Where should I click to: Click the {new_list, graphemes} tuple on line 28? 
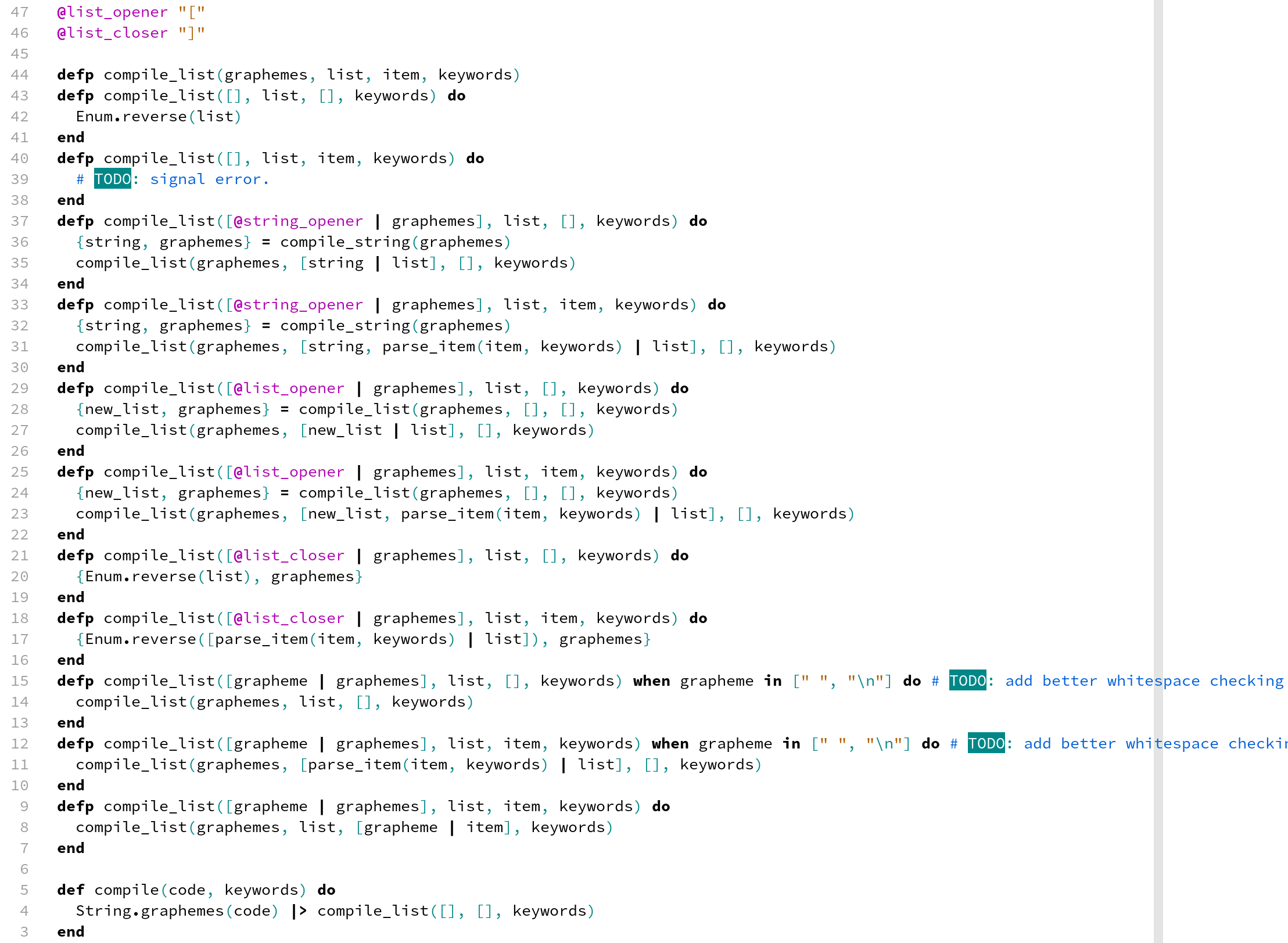(x=173, y=409)
